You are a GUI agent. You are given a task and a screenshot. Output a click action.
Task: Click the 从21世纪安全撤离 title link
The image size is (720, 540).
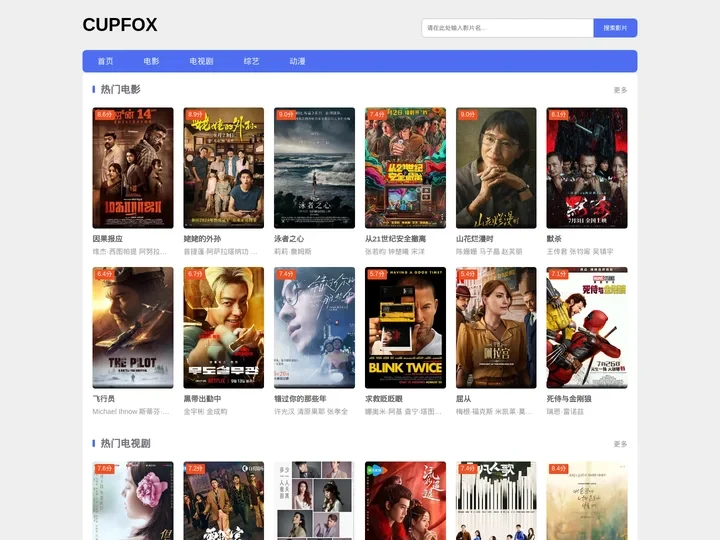395,239
